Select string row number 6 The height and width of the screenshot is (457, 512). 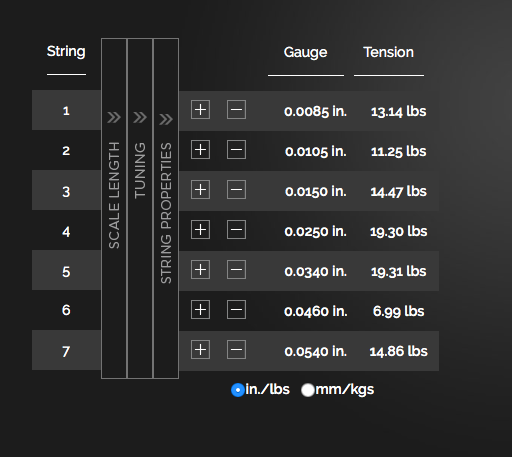click(66, 310)
